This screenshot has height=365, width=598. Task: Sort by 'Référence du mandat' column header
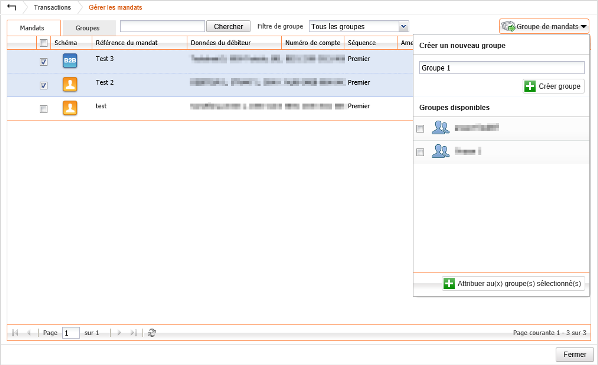tap(127, 43)
